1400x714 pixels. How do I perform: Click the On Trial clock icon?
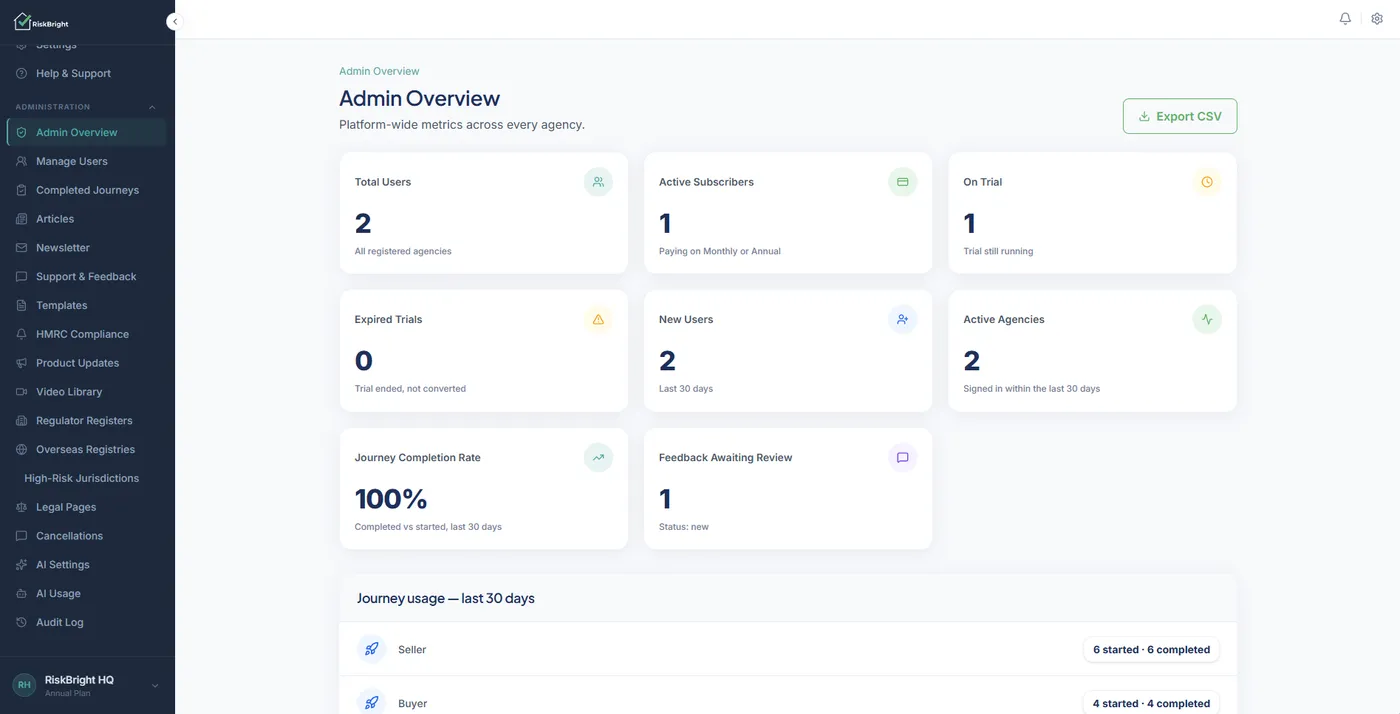(x=1207, y=182)
